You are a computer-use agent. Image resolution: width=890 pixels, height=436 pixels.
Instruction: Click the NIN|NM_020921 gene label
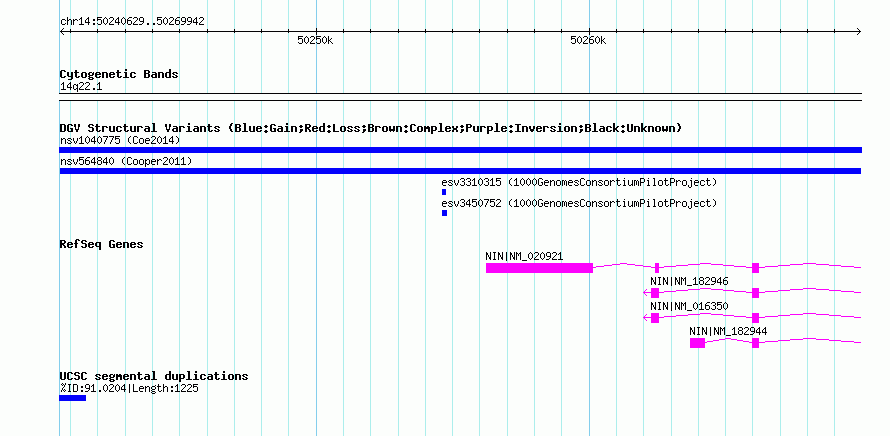point(524,256)
